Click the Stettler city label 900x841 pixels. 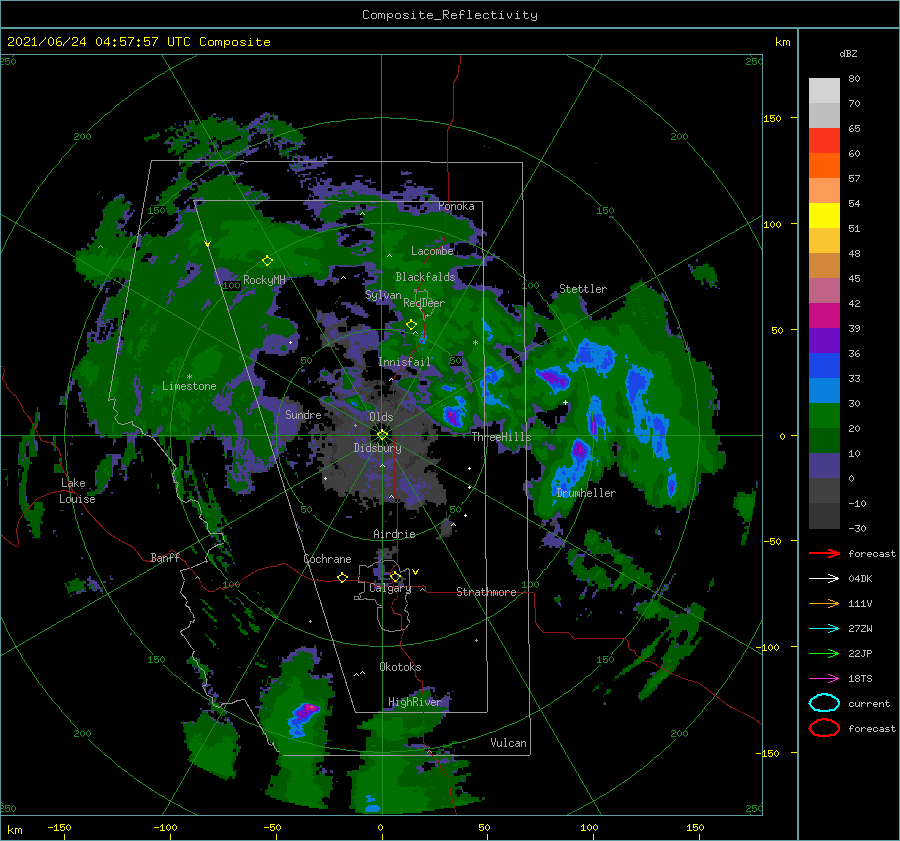click(x=583, y=289)
